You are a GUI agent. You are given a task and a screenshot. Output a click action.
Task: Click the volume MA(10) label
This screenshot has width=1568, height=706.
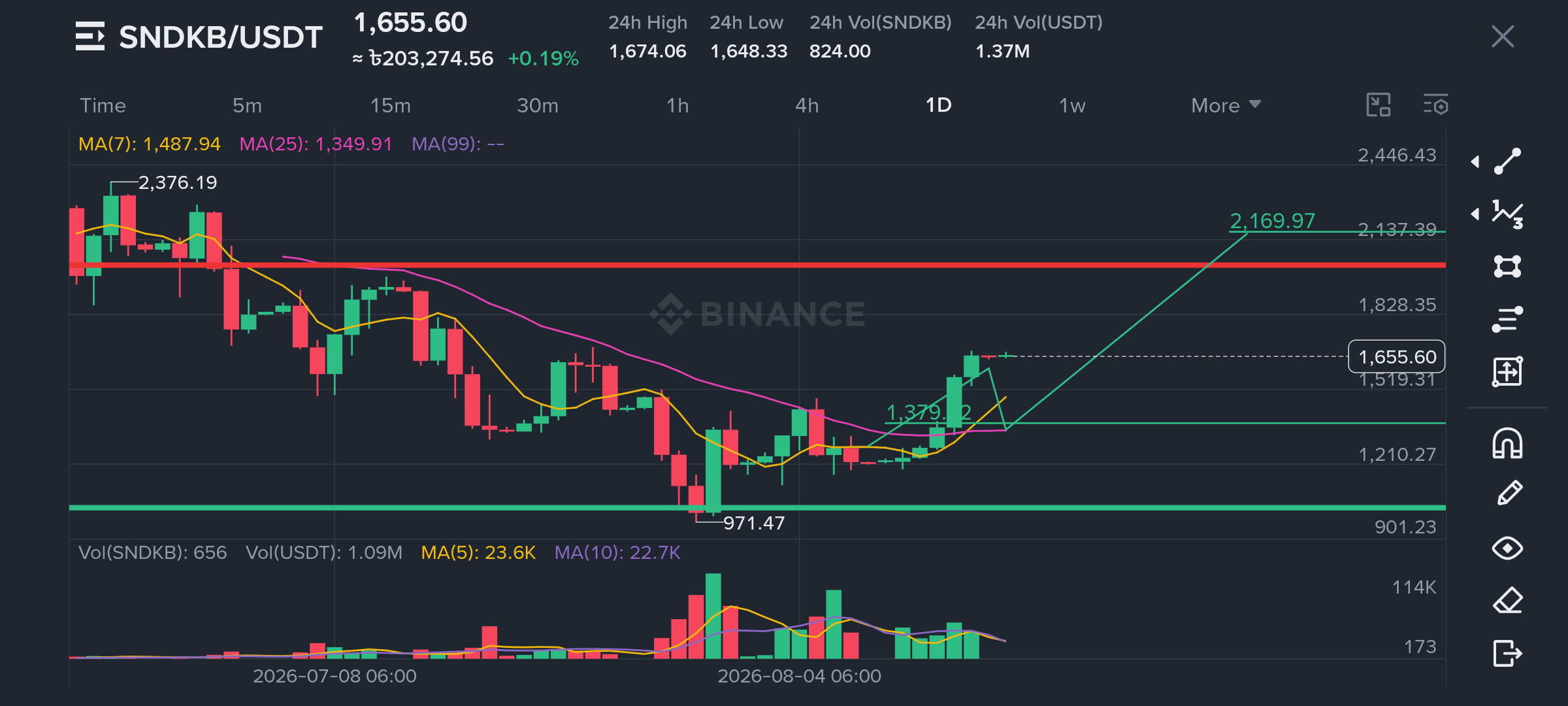[617, 553]
